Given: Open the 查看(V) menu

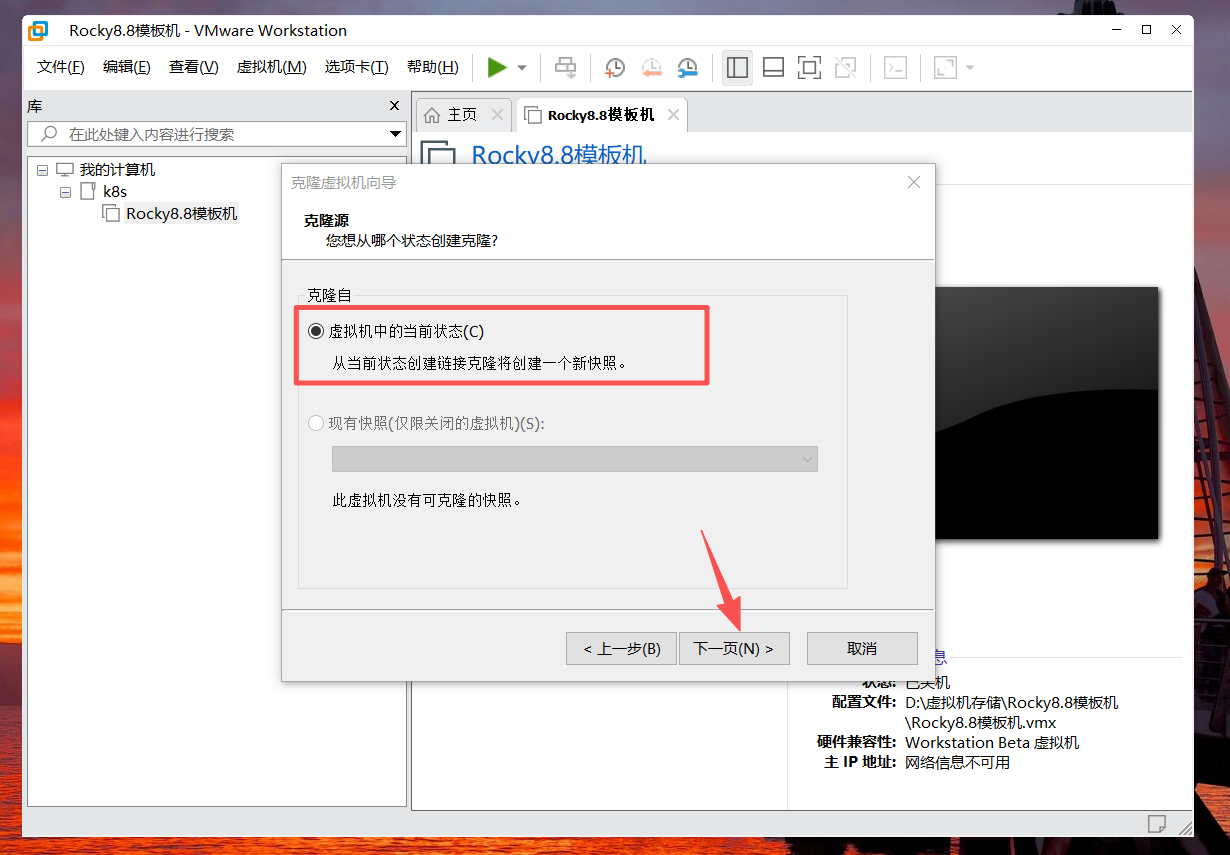Looking at the screenshot, I should coord(194,67).
